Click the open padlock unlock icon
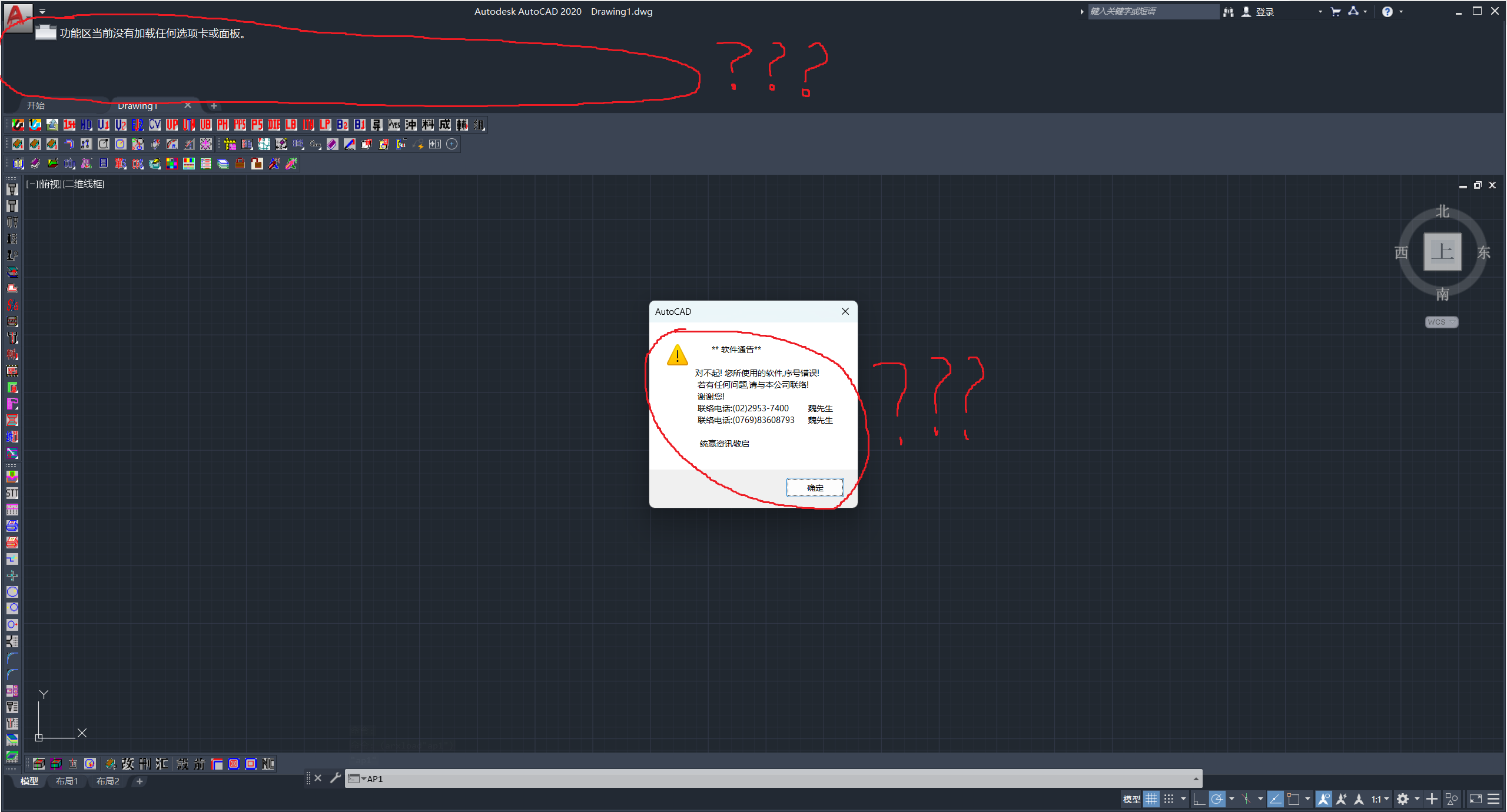Viewport: 1507px width, 812px height. 257,164
